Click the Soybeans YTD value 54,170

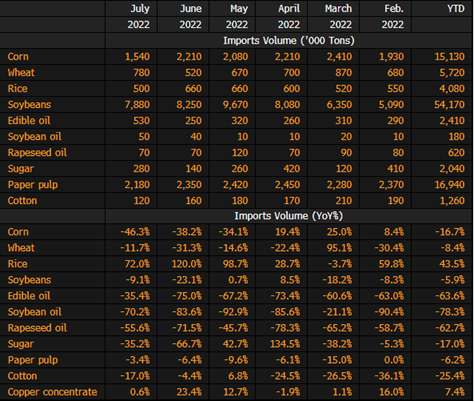[449, 105]
